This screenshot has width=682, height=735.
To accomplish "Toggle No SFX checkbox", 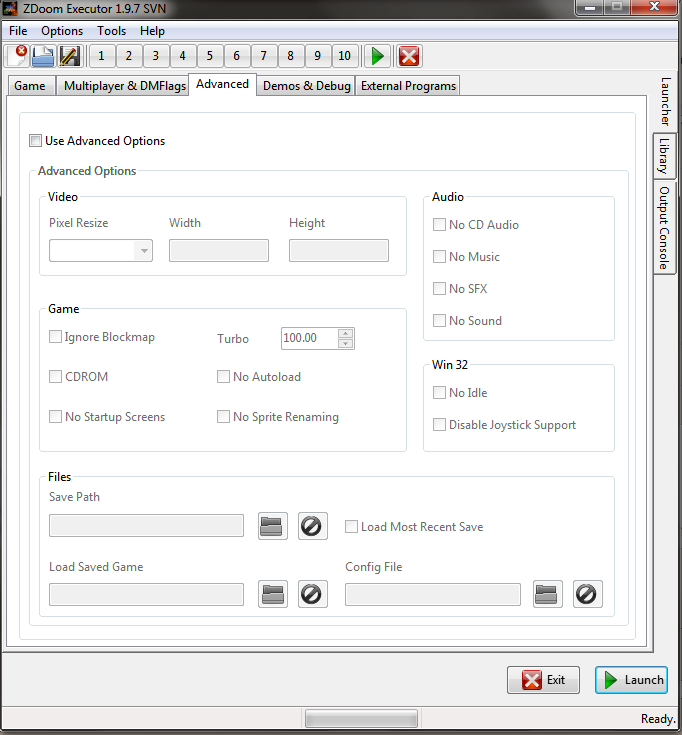I will (439, 288).
